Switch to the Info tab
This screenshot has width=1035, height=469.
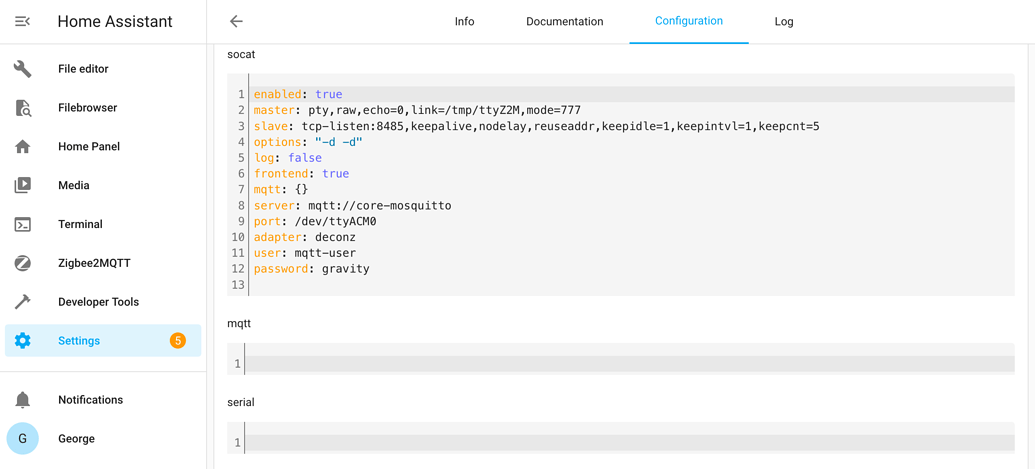[465, 22]
